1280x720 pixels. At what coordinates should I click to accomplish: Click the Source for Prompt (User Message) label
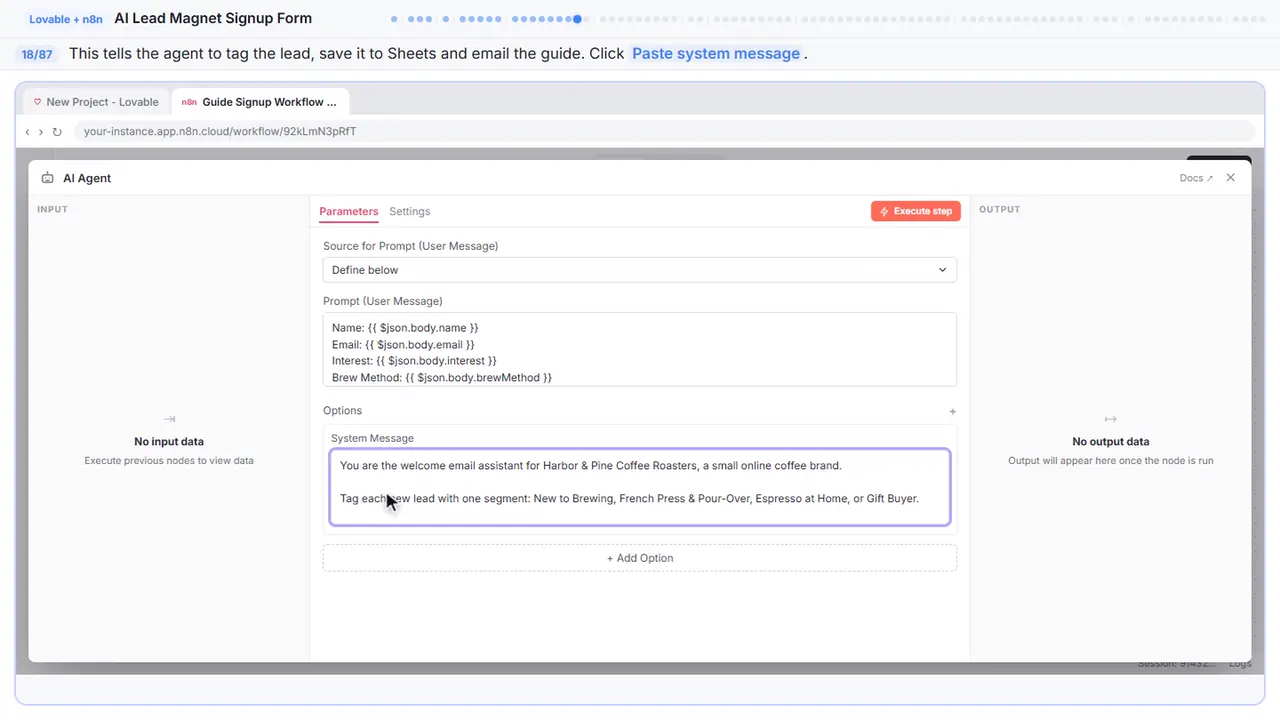click(x=410, y=246)
